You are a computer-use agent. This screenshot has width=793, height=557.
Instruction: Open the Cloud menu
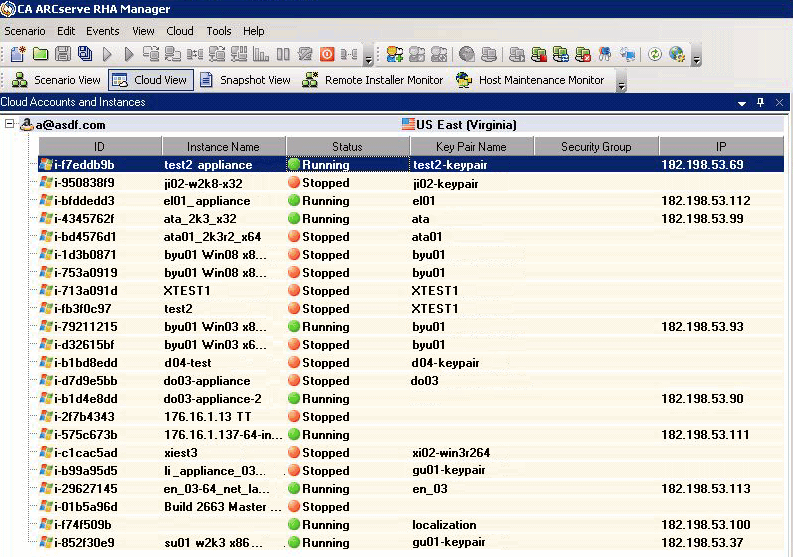(180, 31)
